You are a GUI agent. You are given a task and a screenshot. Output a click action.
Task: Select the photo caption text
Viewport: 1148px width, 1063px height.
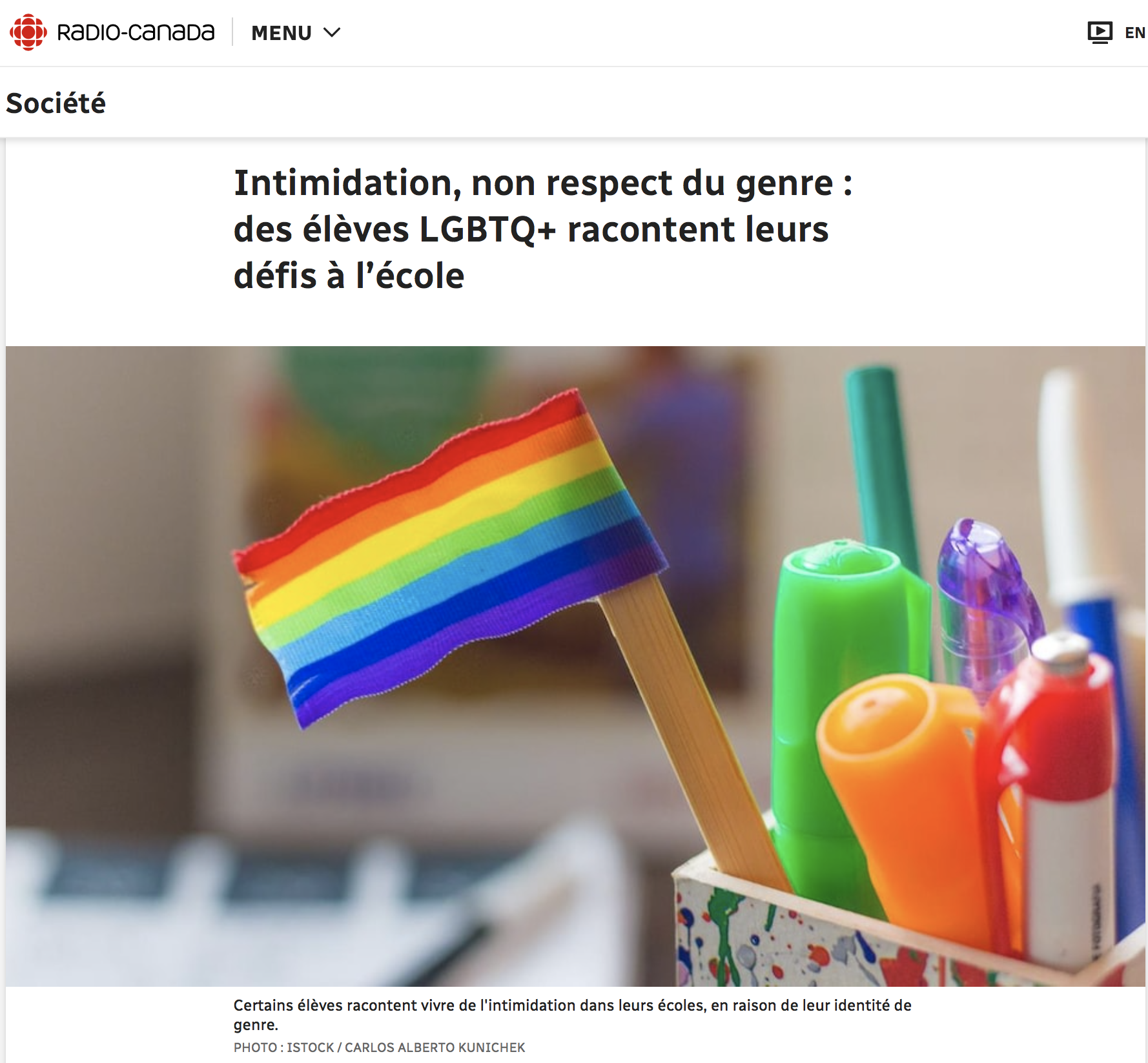(x=572, y=1015)
